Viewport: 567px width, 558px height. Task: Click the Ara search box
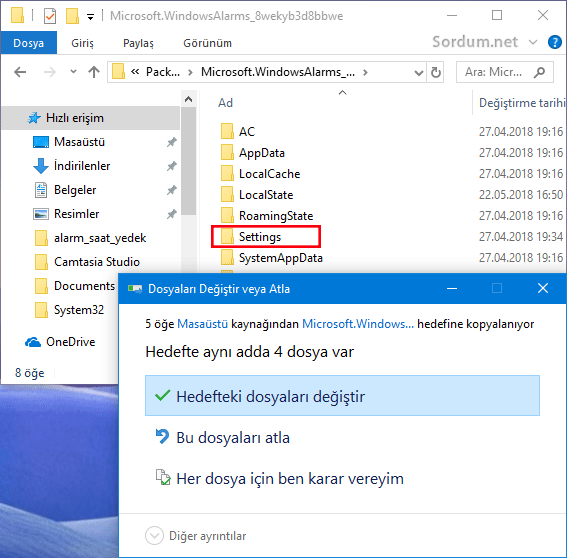click(x=505, y=72)
